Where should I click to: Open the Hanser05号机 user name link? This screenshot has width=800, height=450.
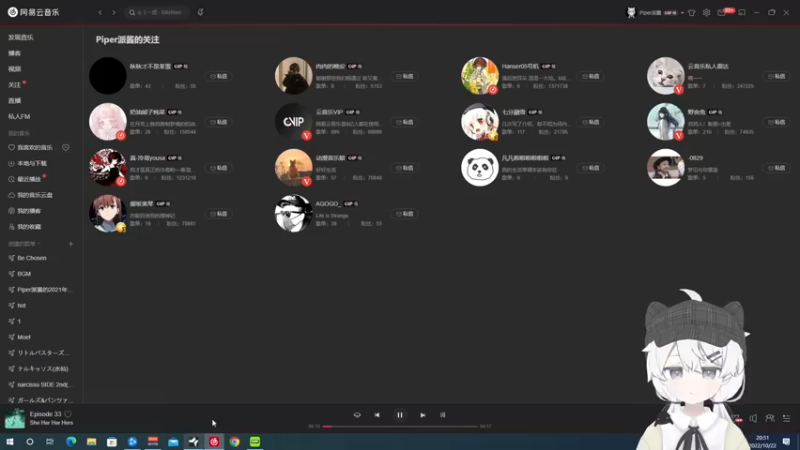click(x=519, y=66)
